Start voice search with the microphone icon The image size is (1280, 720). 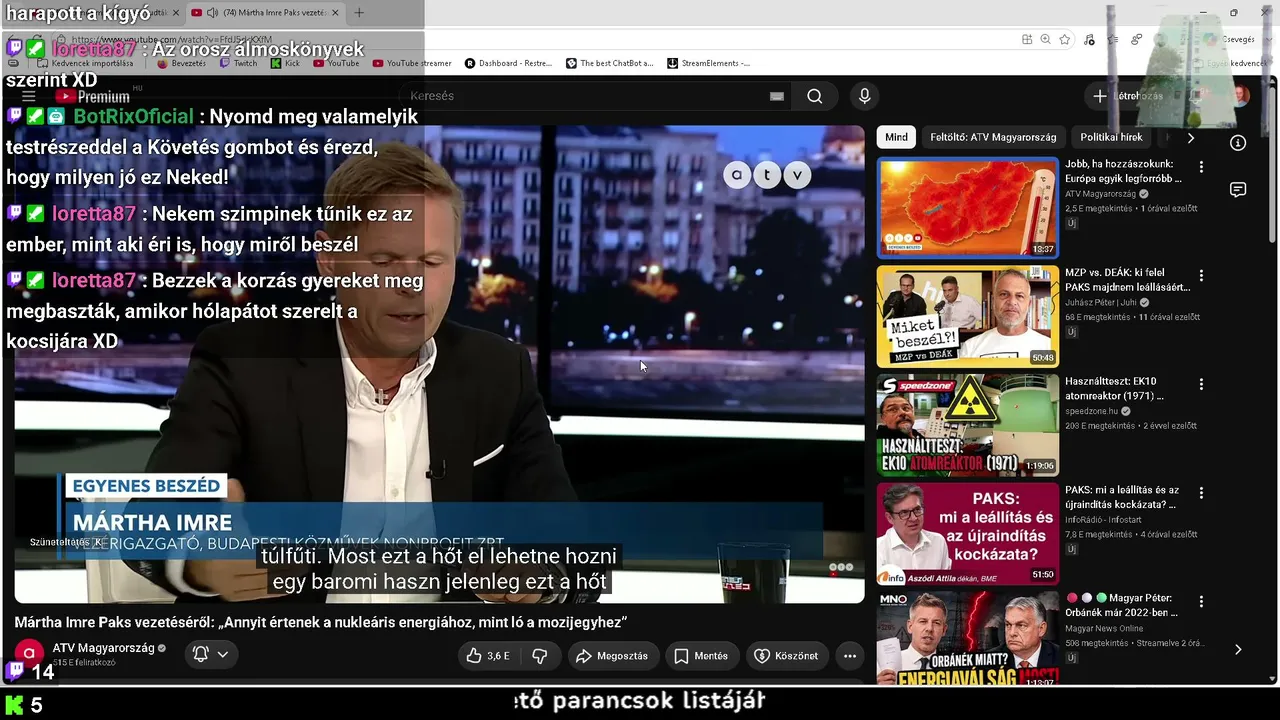[x=865, y=96]
